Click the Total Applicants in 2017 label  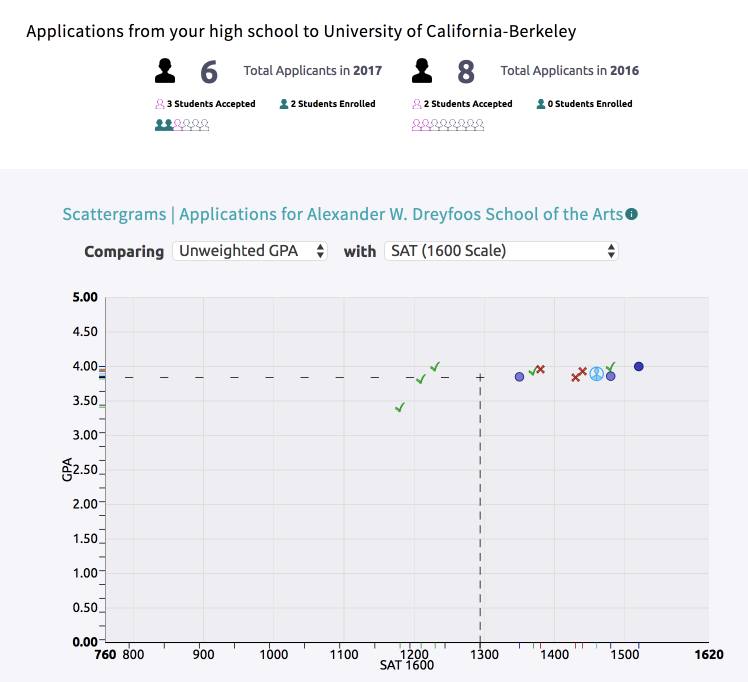[313, 71]
